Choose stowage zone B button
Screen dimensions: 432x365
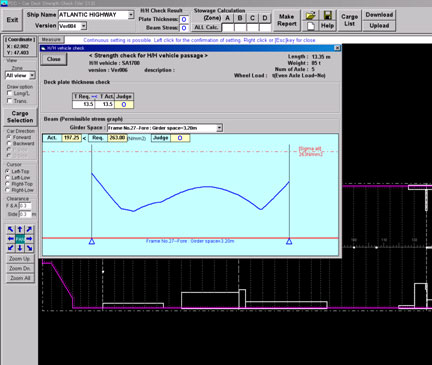click(240, 18)
